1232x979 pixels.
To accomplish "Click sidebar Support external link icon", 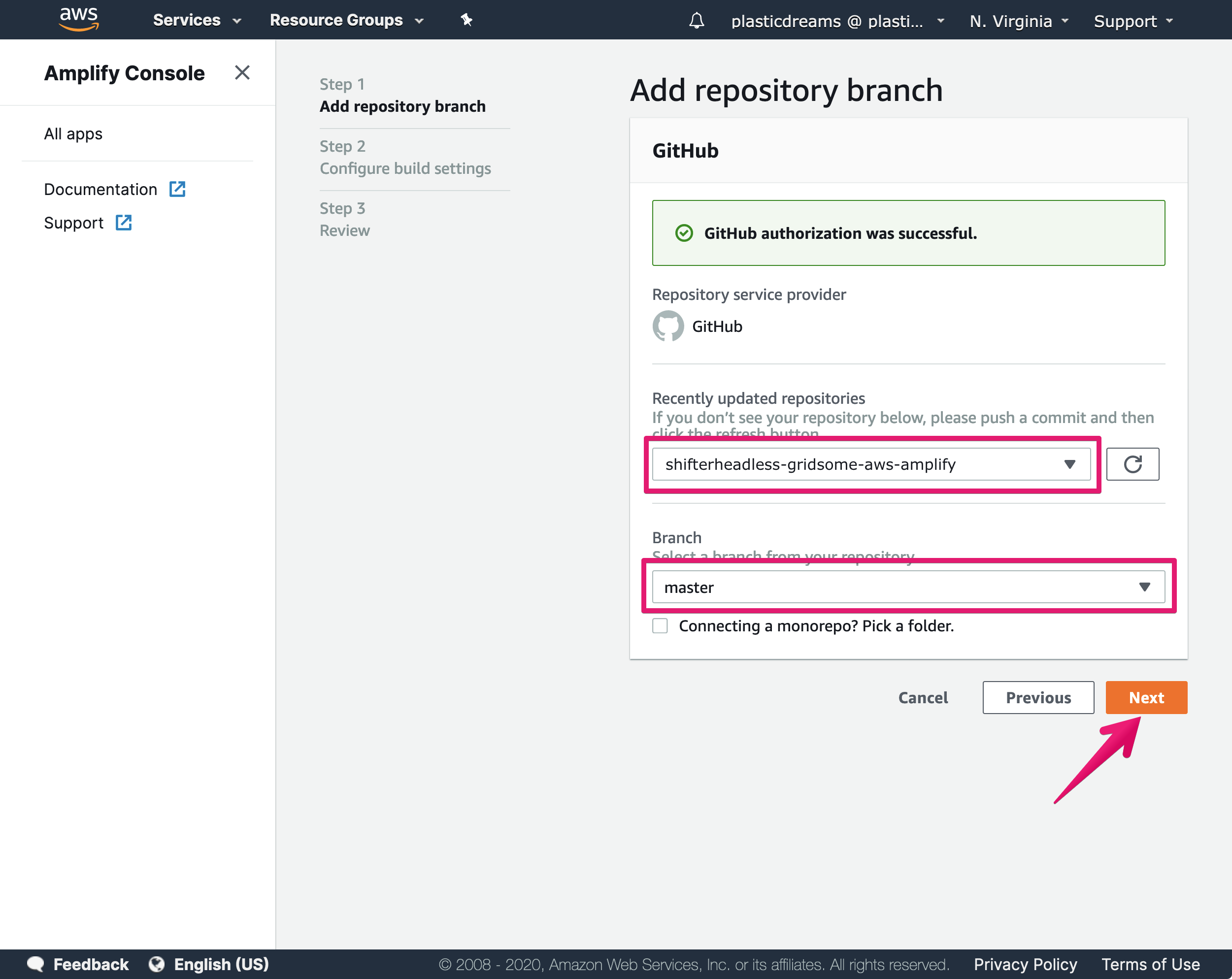I will coord(124,223).
